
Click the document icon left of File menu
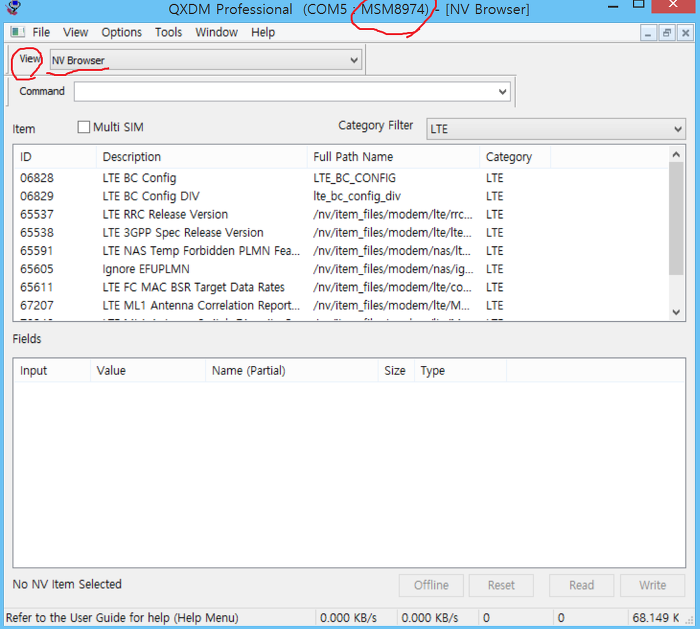coord(17,32)
